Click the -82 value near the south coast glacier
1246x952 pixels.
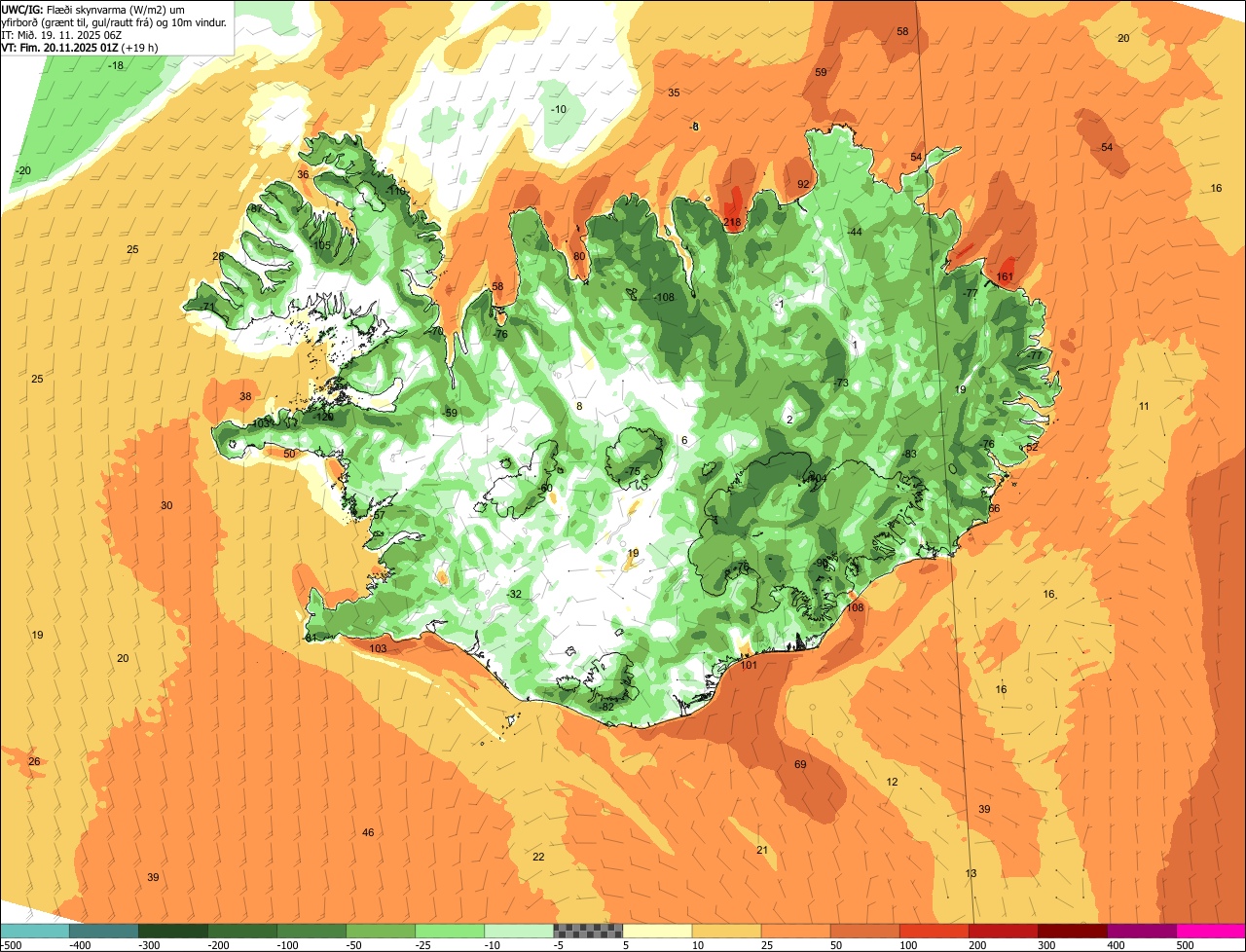tap(605, 707)
